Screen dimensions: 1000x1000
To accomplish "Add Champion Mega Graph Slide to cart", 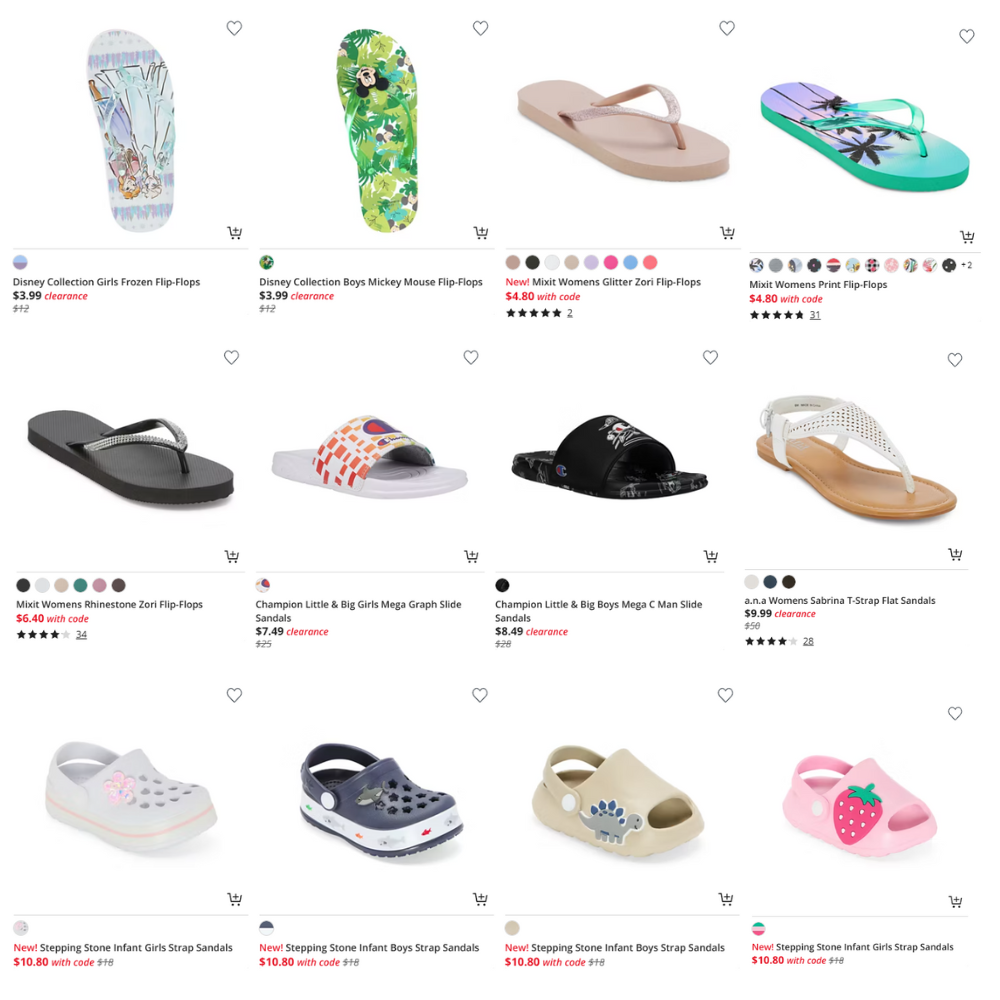I will pyautogui.click(x=471, y=556).
